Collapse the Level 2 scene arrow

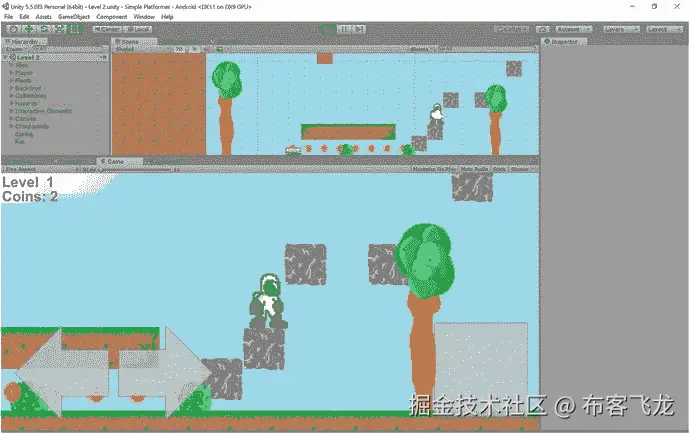coord(6,57)
